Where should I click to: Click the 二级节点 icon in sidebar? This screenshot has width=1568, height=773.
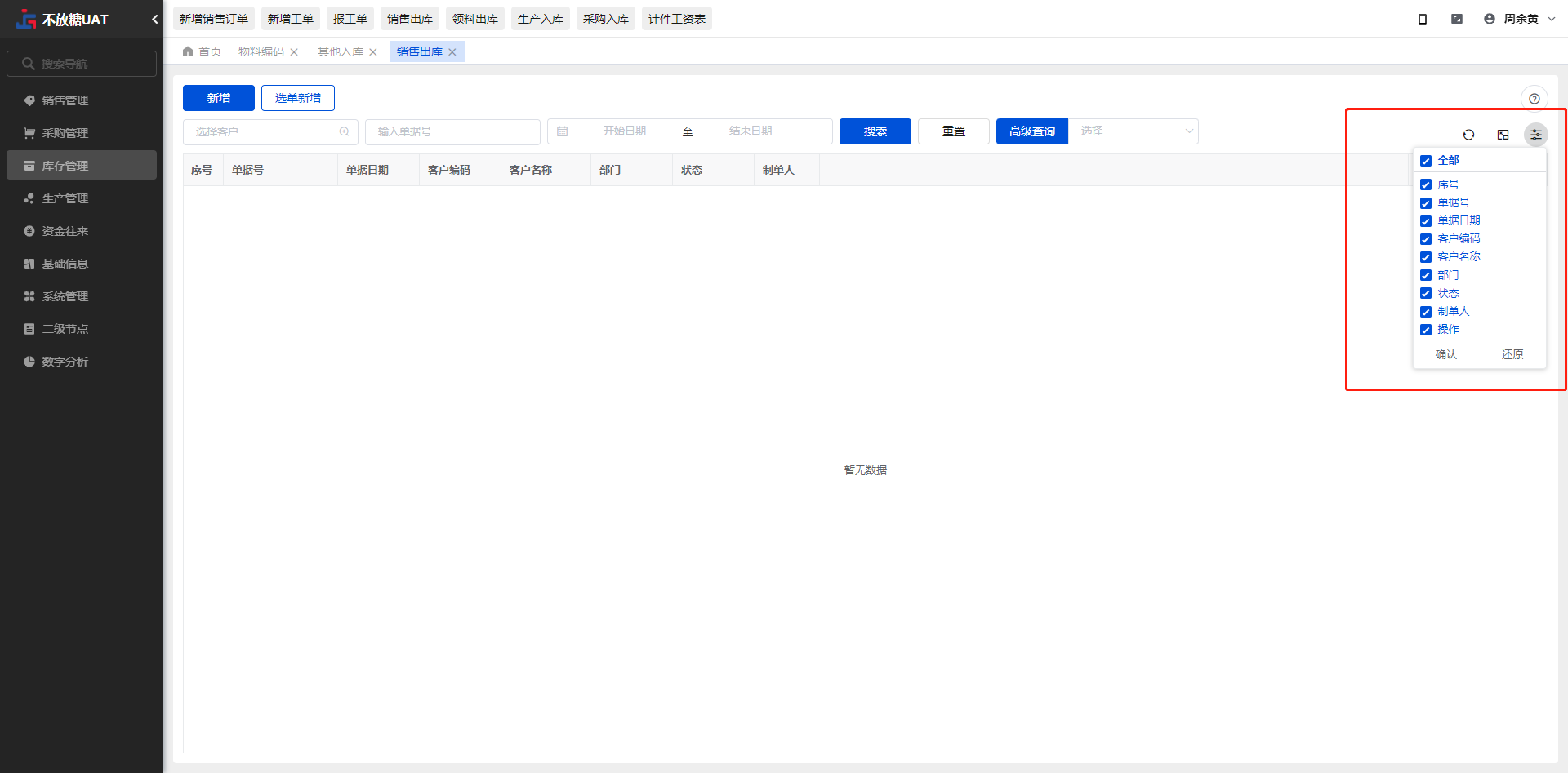point(29,329)
